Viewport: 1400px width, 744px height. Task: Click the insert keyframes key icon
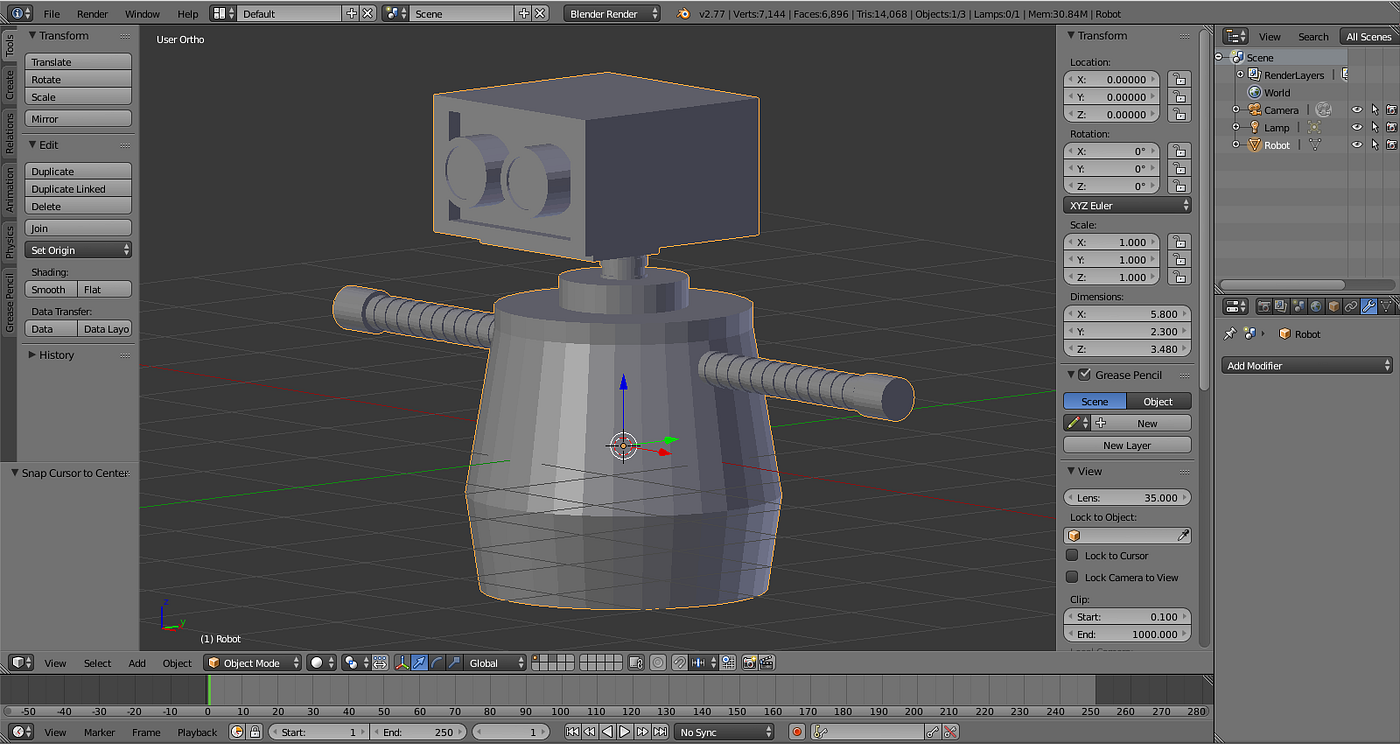933,732
